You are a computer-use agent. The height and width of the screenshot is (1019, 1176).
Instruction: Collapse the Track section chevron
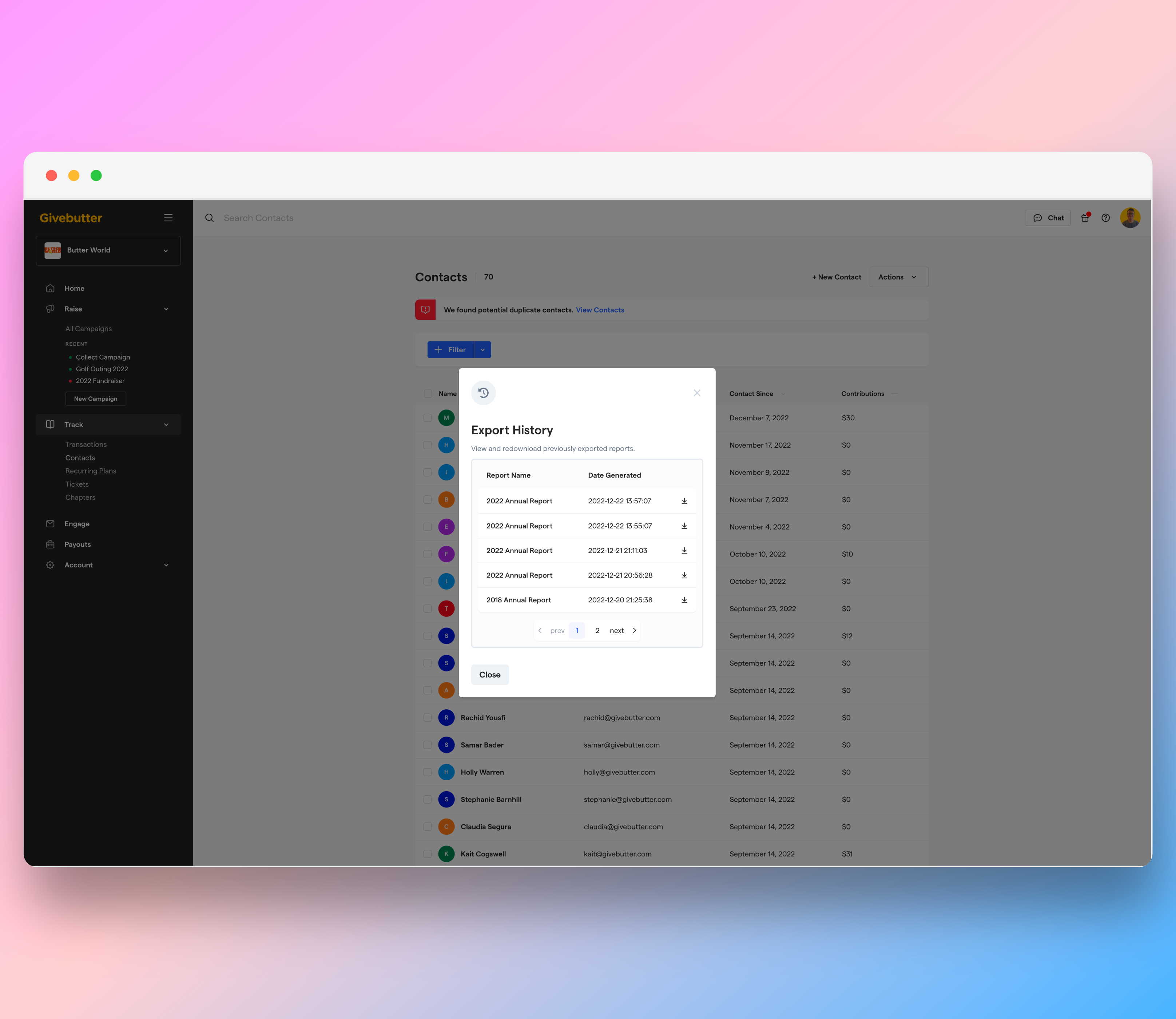[166, 425]
